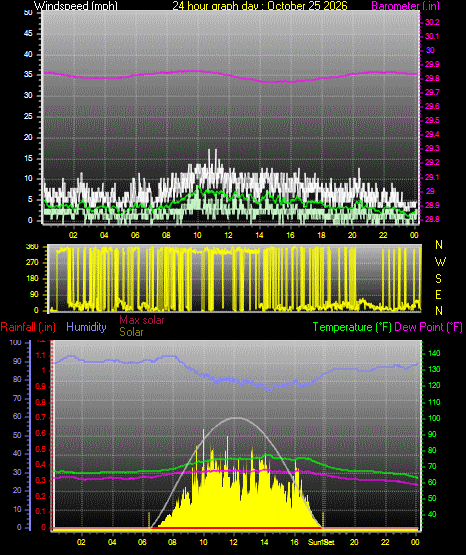Click the "70" on the blue humidity axis
Image resolution: width=466 pixels, height=555 pixels.
point(17,398)
